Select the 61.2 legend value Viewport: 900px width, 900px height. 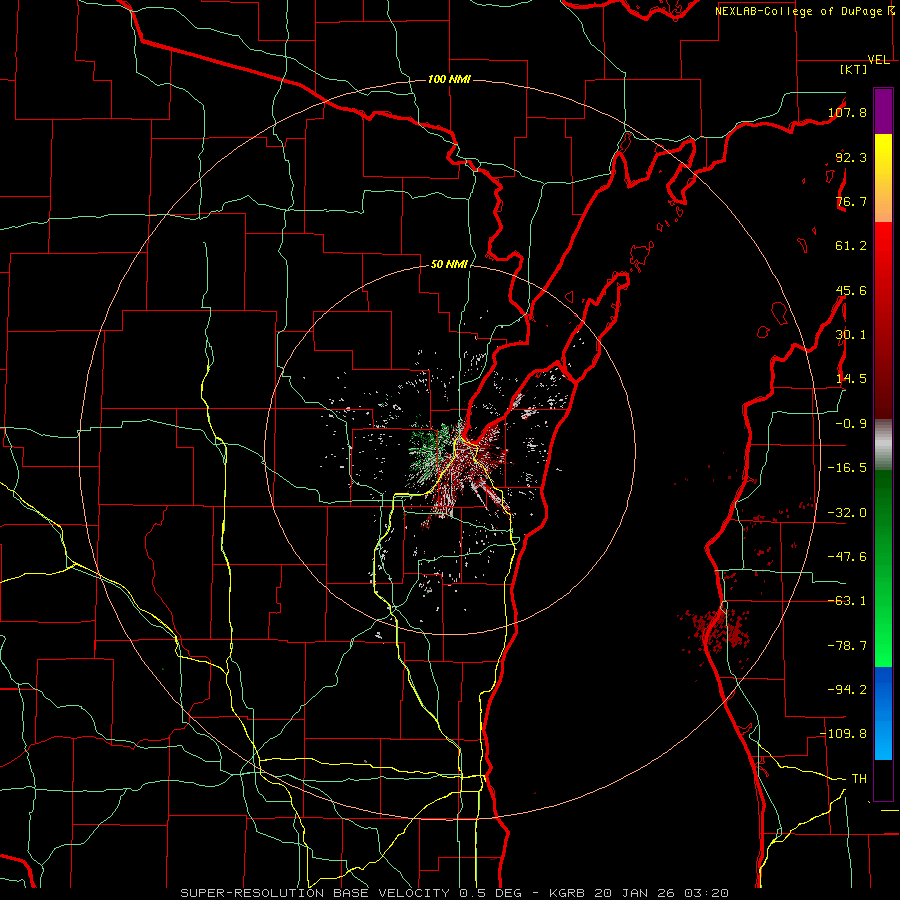pyautogui.click(x=851, y=246)
